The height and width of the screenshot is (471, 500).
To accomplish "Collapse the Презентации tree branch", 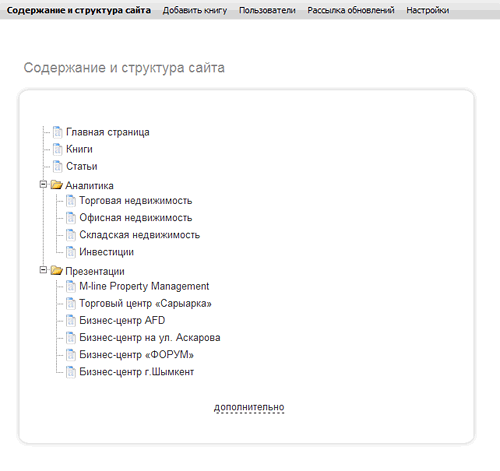I will [43, 270].
